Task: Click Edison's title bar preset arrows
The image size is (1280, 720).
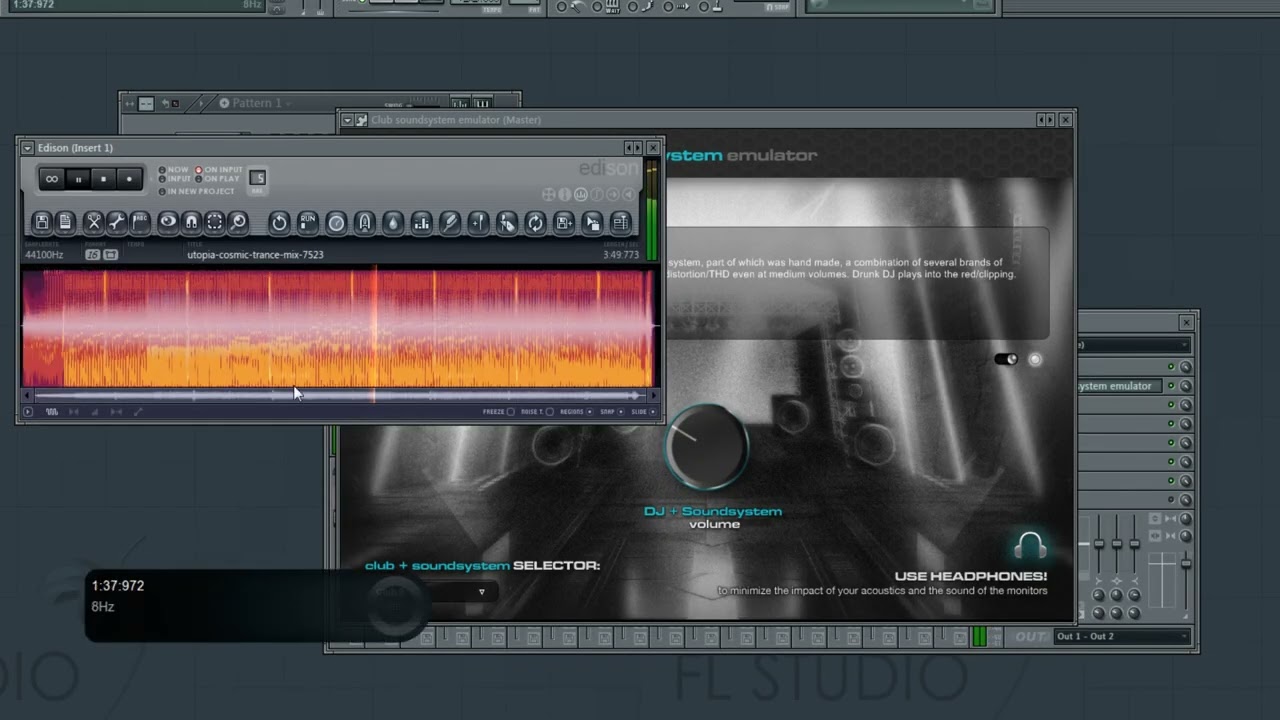Action: tap(632, 148)
